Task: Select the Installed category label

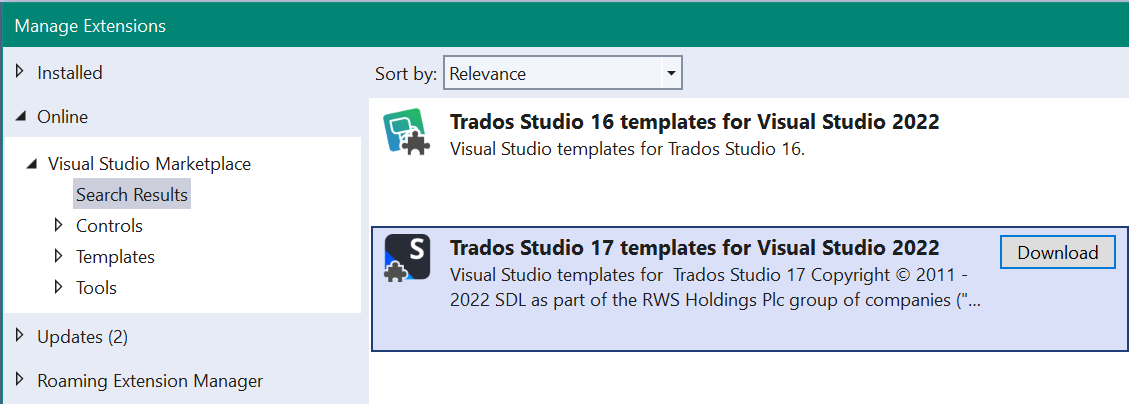Action: 70,73
